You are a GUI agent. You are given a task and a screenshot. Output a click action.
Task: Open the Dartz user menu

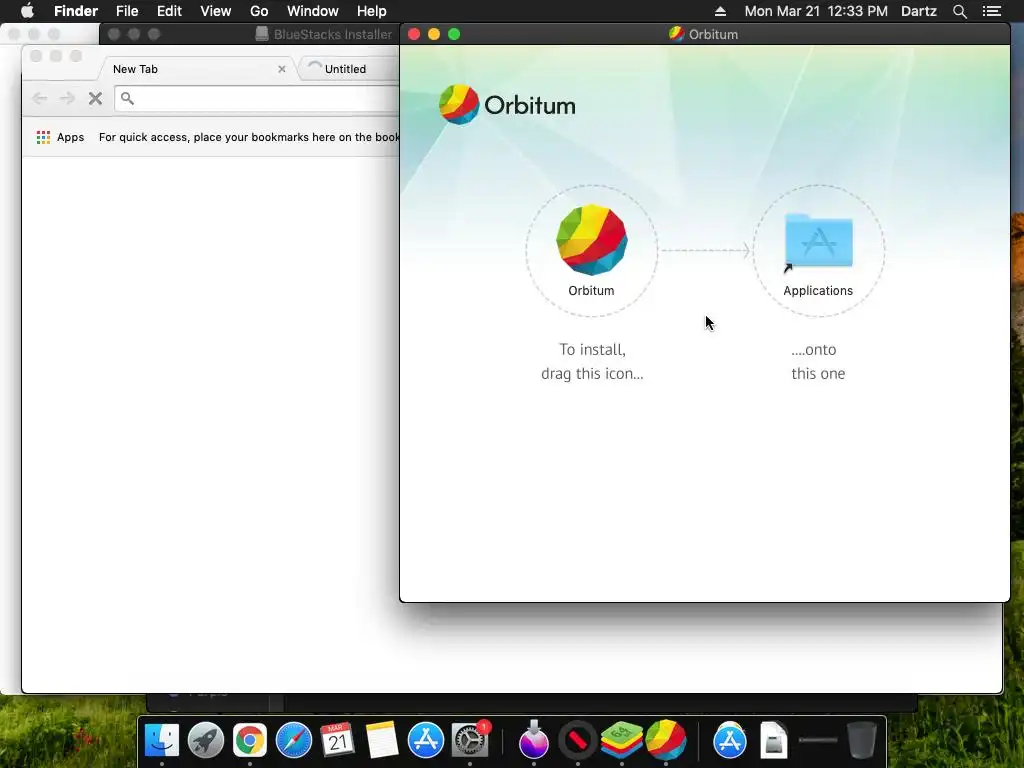click(919, 11)
